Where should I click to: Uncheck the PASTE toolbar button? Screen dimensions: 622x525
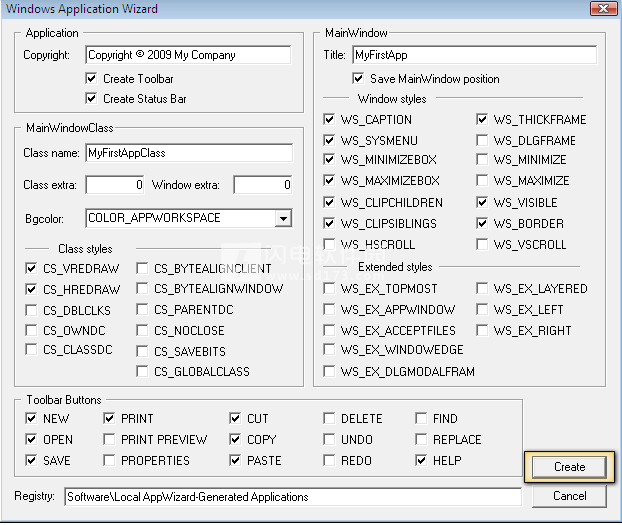[x=235, y=460]
